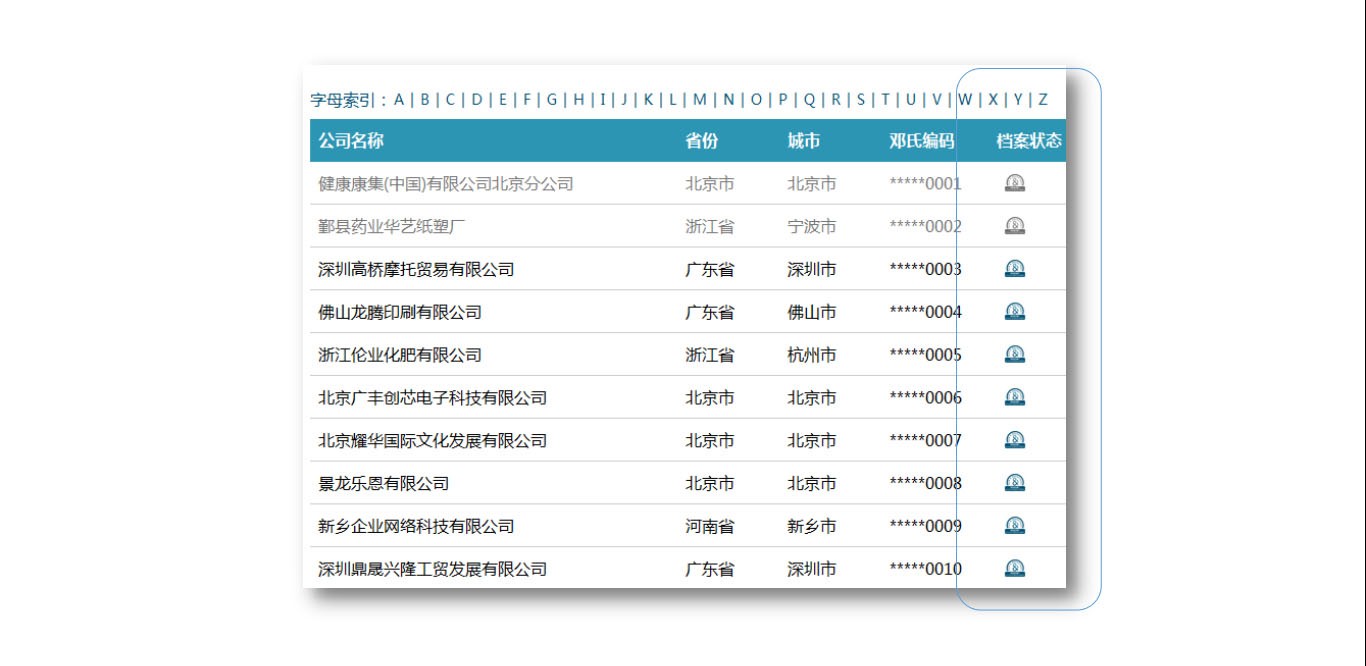Click the 公司名称 column header
1366x666 pixels.
[351, 141]
